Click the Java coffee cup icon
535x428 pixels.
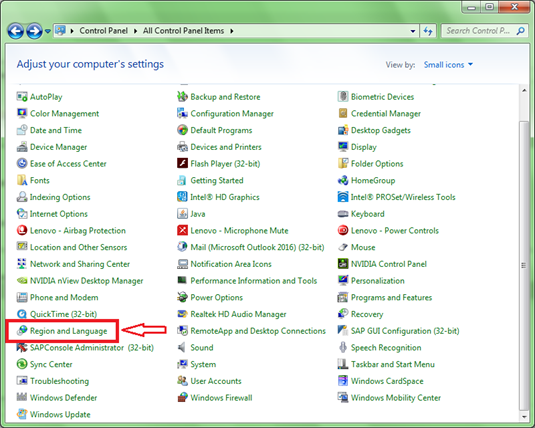tap(182, 213)
